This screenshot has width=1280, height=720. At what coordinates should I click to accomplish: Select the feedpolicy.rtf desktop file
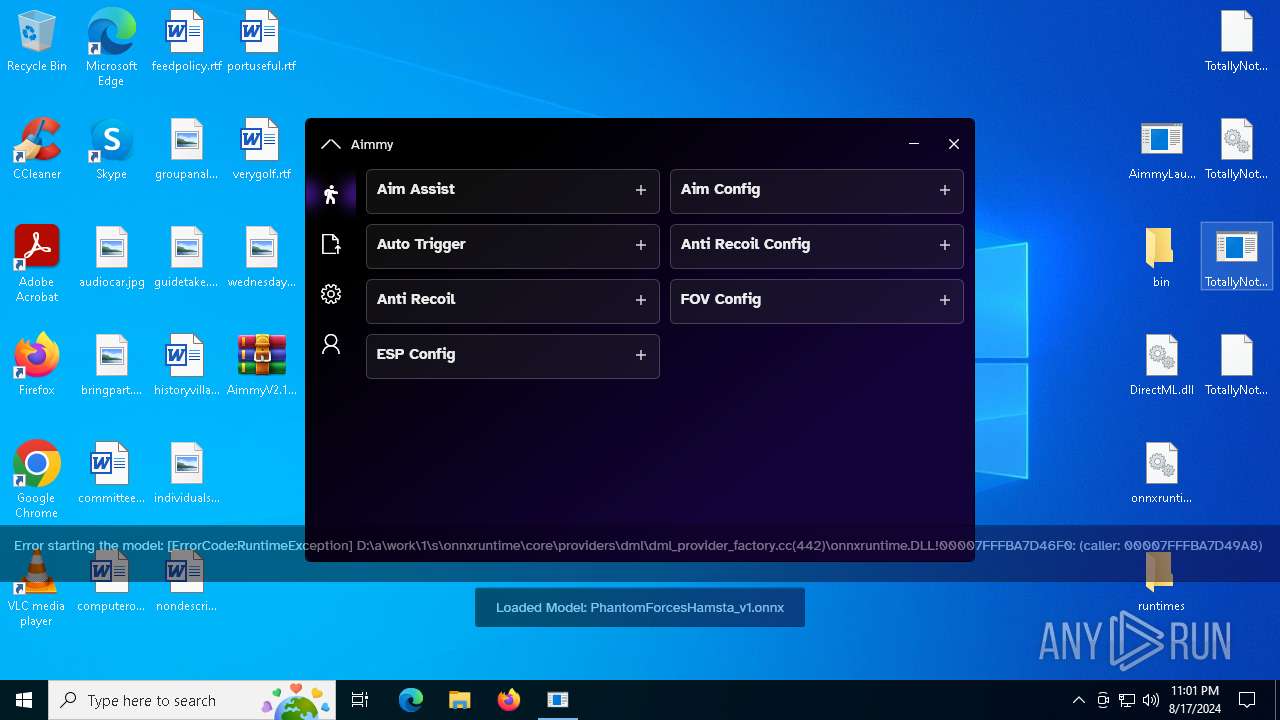tap(186, 42)
